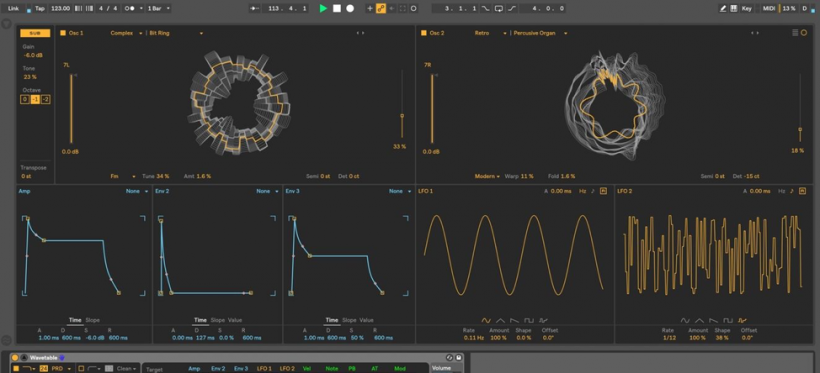
Task: Click the Stop button in transport
Action: point(337,8)
